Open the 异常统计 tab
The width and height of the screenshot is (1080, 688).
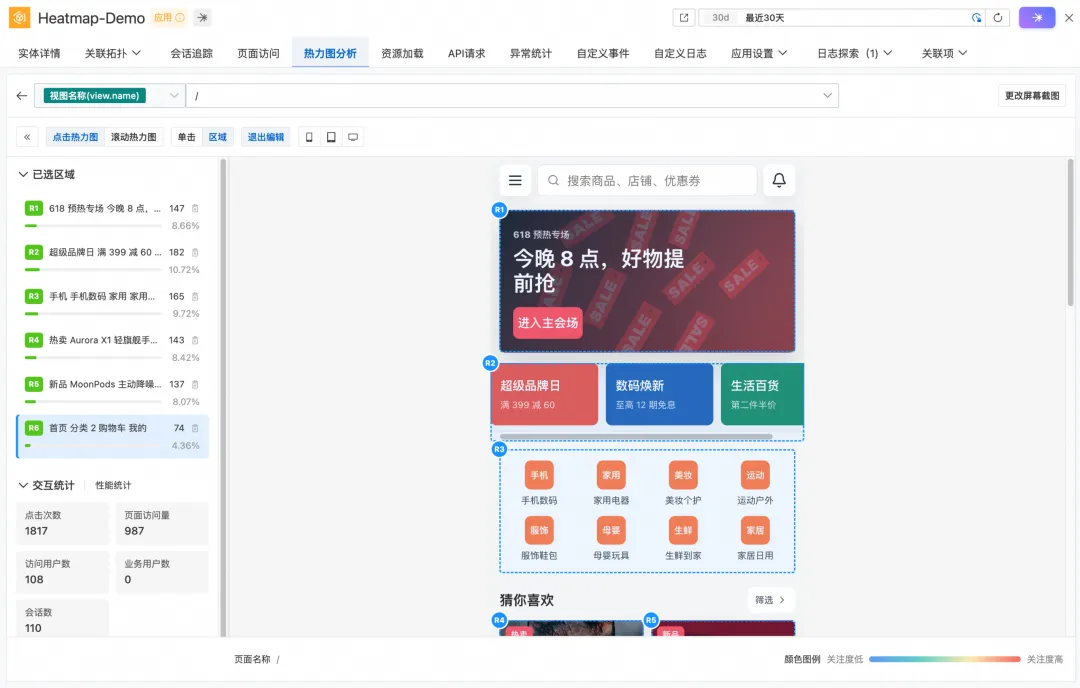(x=530, y=53)
